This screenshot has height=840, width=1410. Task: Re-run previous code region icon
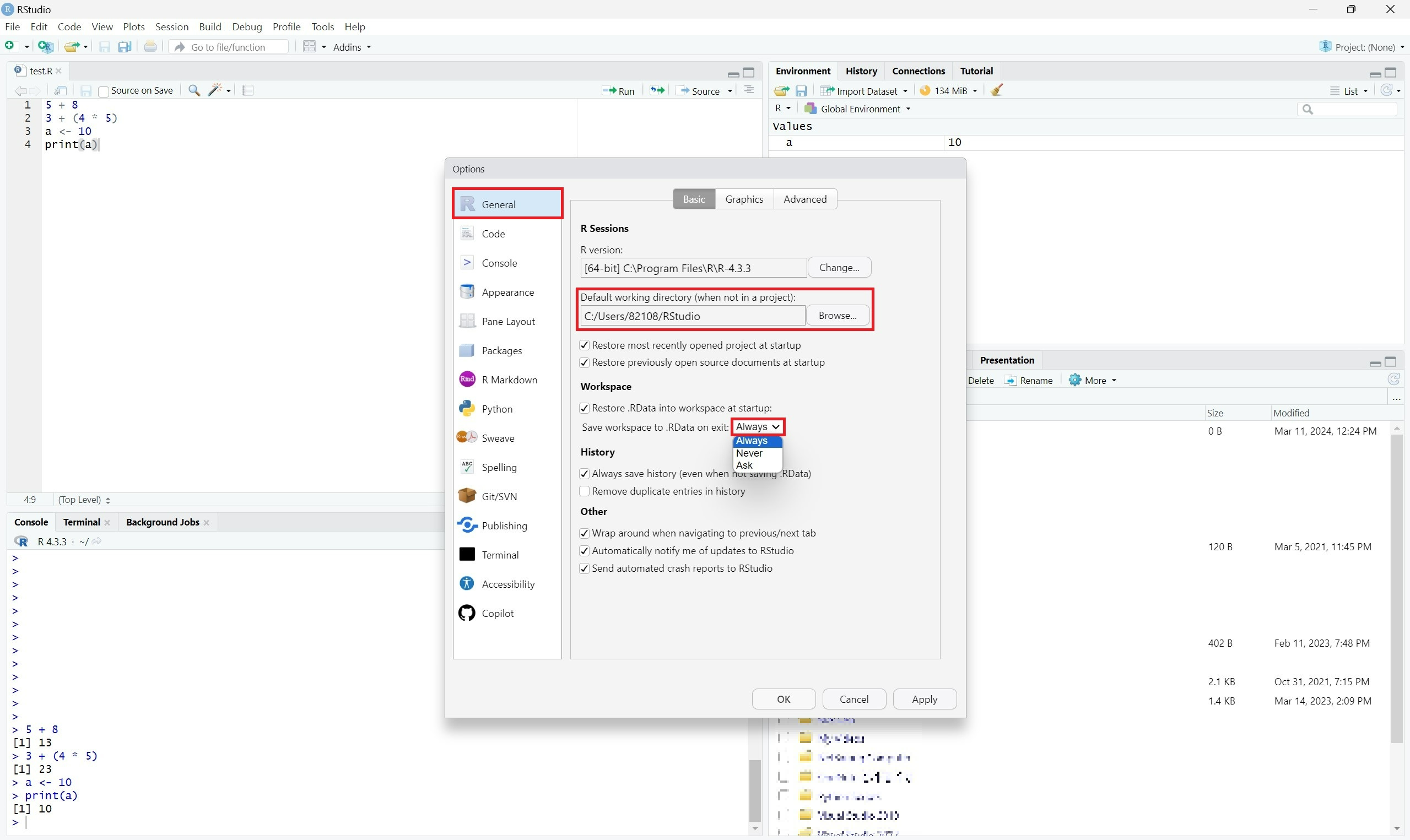[657, 90]
